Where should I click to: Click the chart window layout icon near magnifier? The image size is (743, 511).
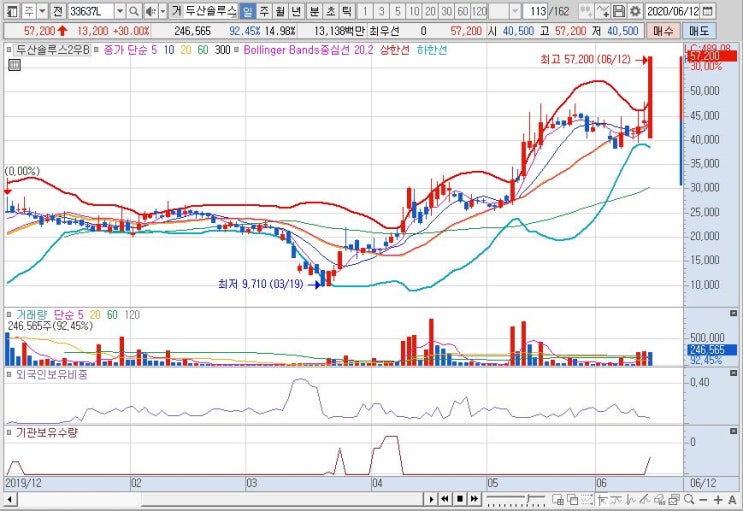(x=674, y=500)
